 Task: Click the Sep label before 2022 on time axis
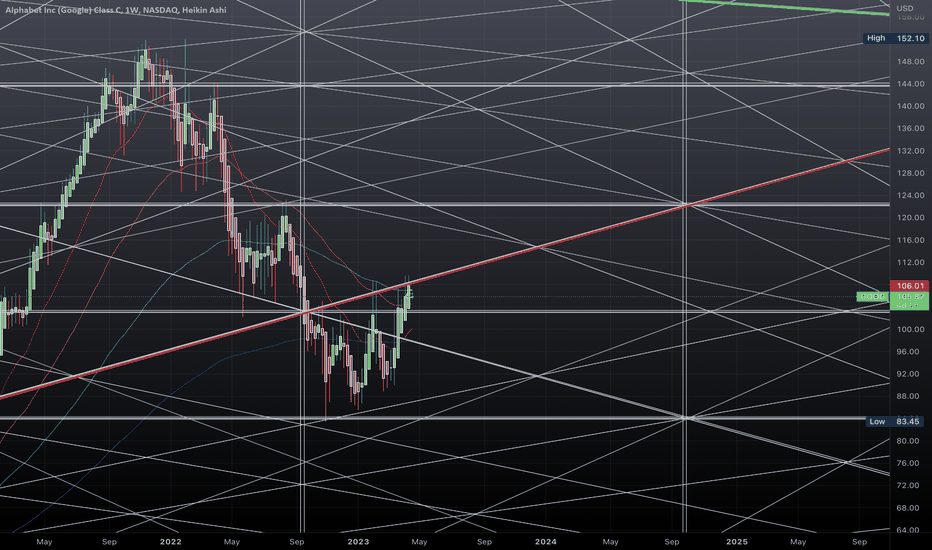pos(109,542)
